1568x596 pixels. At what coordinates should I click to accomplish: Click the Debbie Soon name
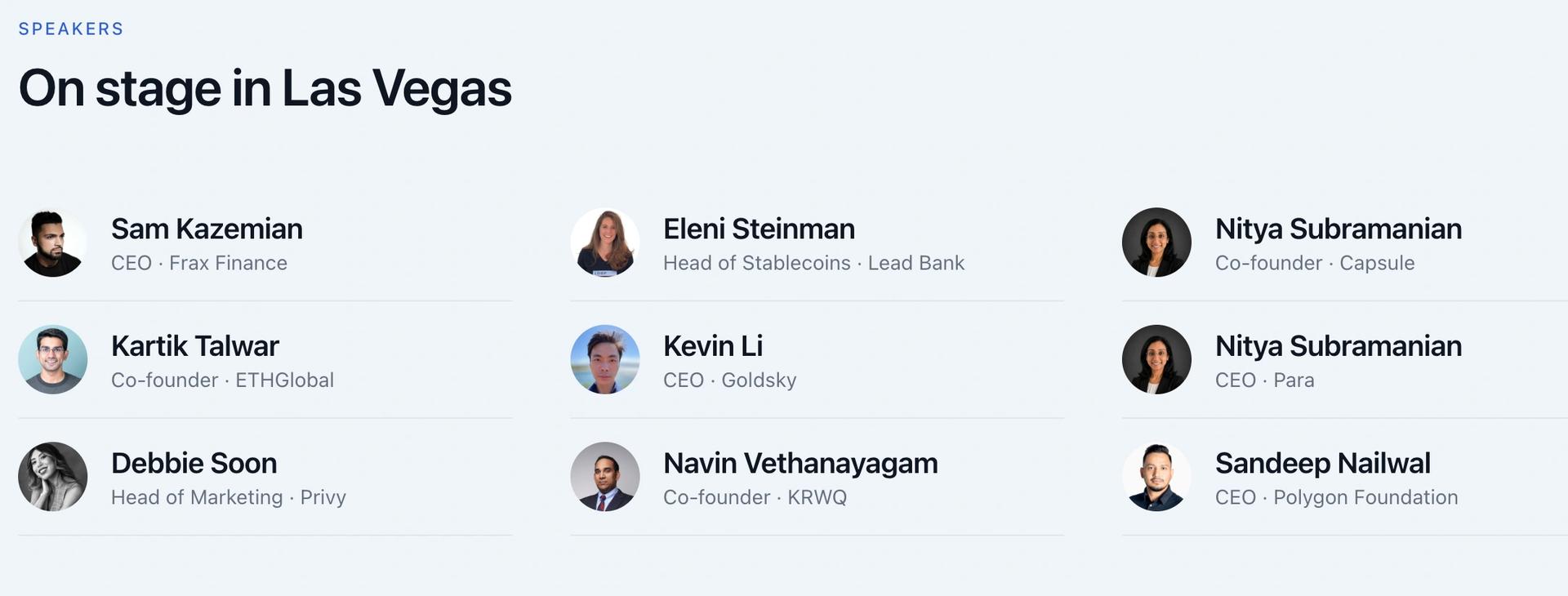[x=194, y=463]
